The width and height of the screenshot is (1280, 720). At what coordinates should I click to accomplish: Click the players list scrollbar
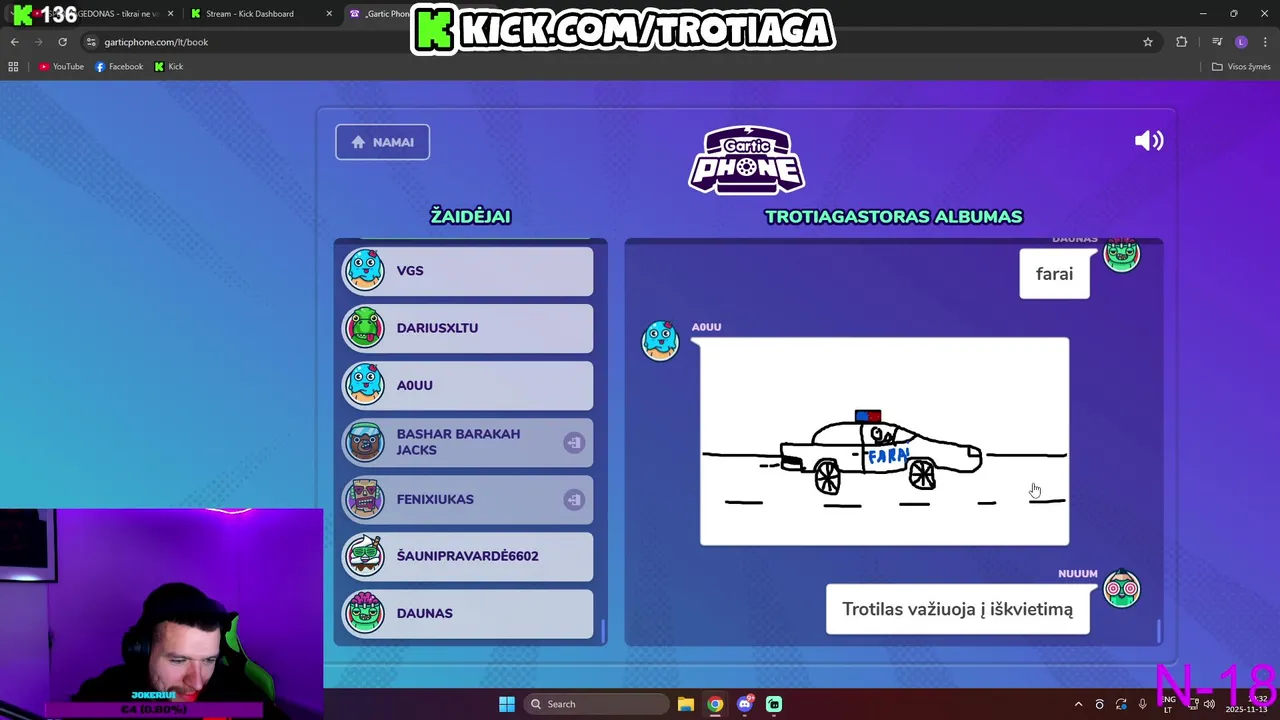coord(603,630)
